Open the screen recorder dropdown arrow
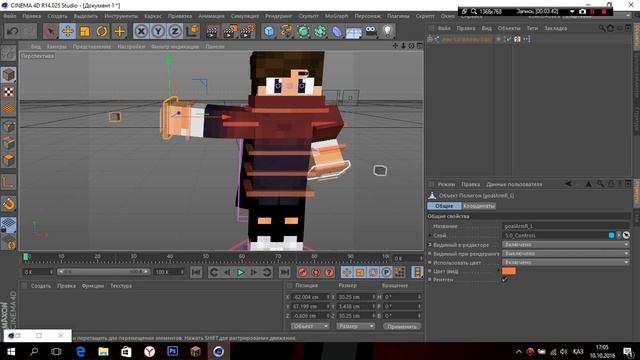 (x=572, y=11)
